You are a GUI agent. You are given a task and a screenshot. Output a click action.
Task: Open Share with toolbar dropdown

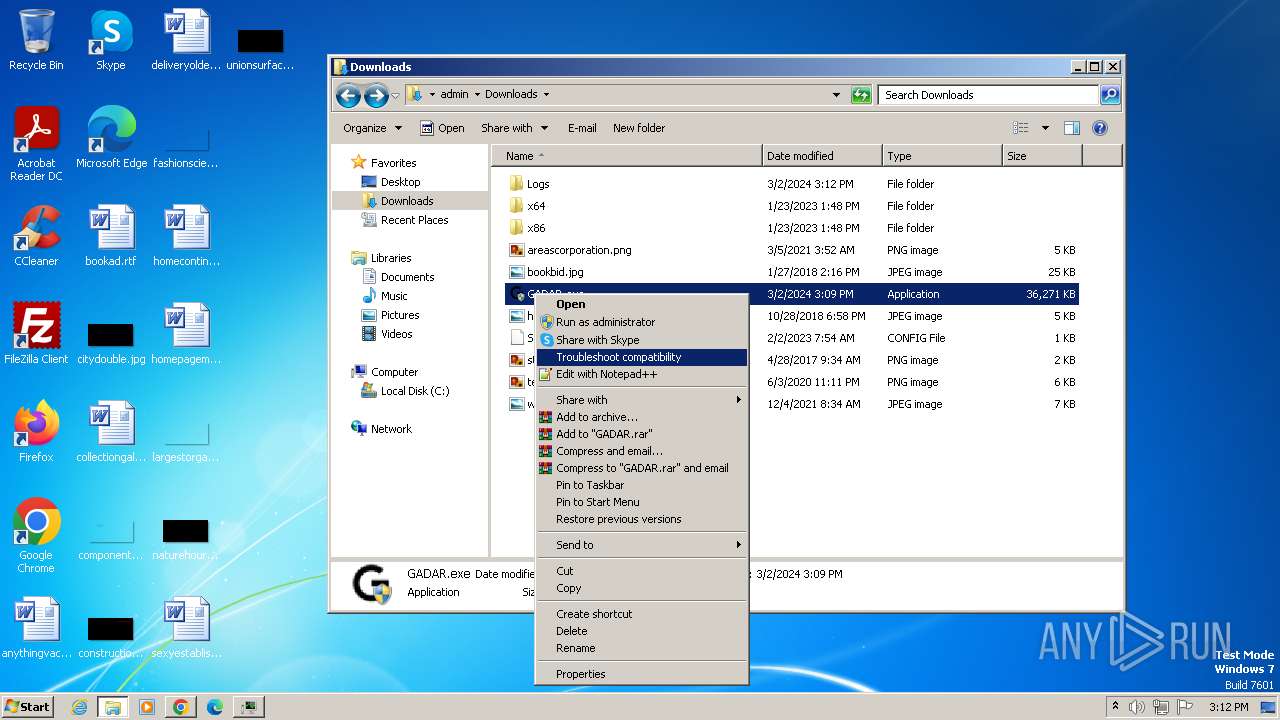(x=514, y=128)
